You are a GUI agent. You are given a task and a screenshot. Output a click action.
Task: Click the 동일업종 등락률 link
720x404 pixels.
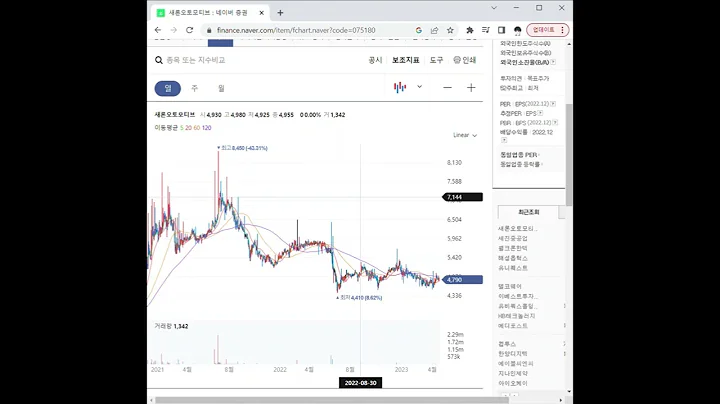click(521, 164)
